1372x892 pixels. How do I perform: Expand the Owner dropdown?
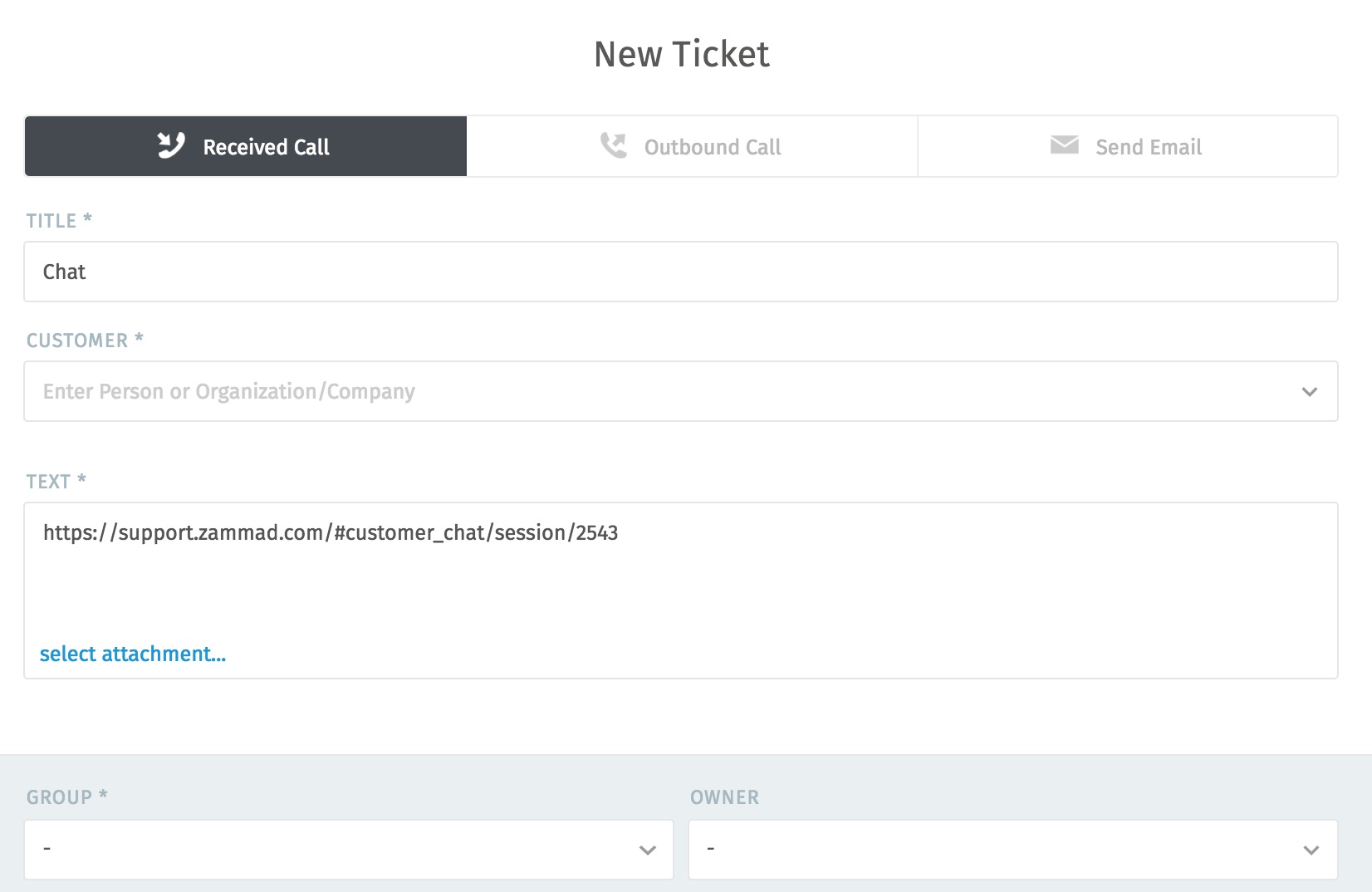[1311, 850]
